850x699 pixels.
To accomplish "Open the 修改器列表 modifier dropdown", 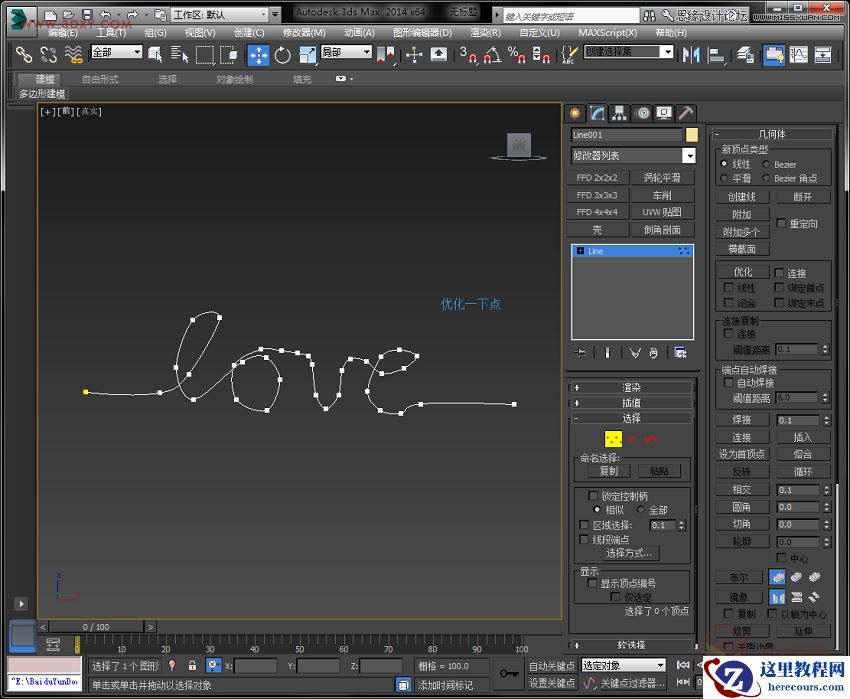I will [x=688, y=156].
